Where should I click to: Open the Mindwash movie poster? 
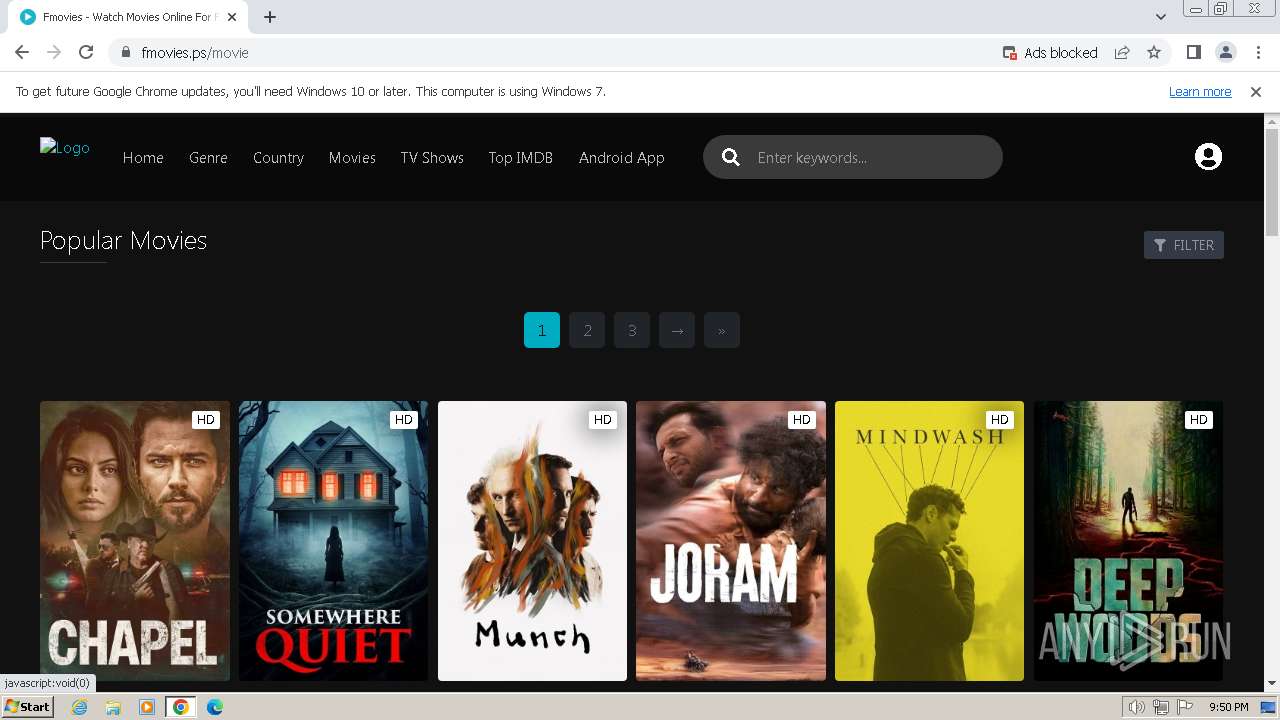click(929, 541)
